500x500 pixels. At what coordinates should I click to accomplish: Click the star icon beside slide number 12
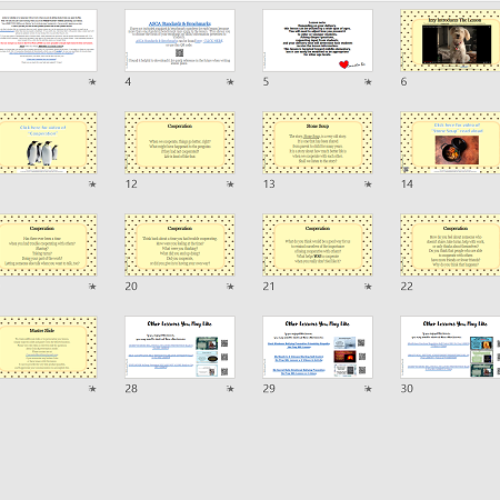pos(230,184)
